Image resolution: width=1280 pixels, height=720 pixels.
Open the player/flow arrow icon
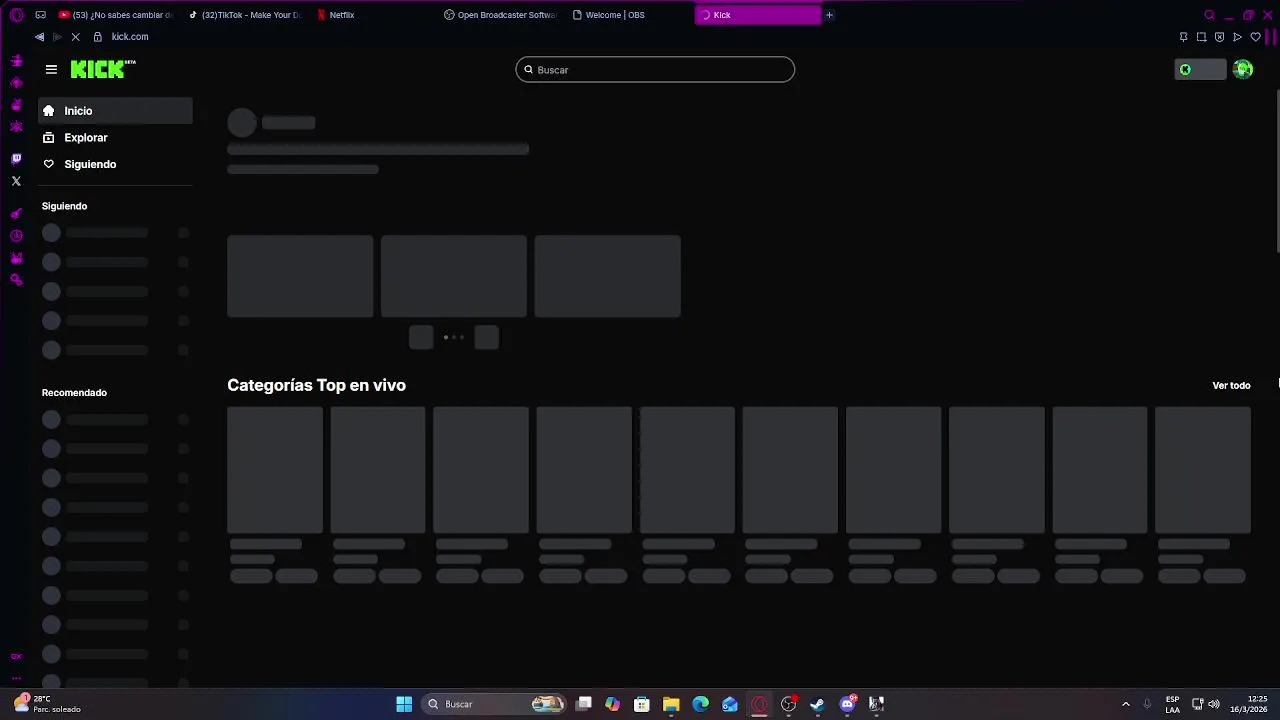[1237, 37]
